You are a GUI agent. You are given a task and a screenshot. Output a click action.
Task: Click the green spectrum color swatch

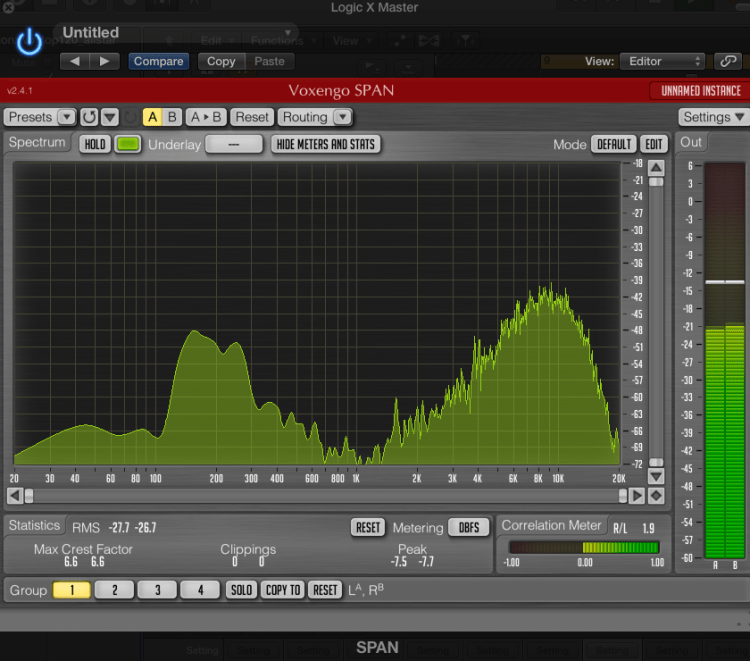pos(128,144)
